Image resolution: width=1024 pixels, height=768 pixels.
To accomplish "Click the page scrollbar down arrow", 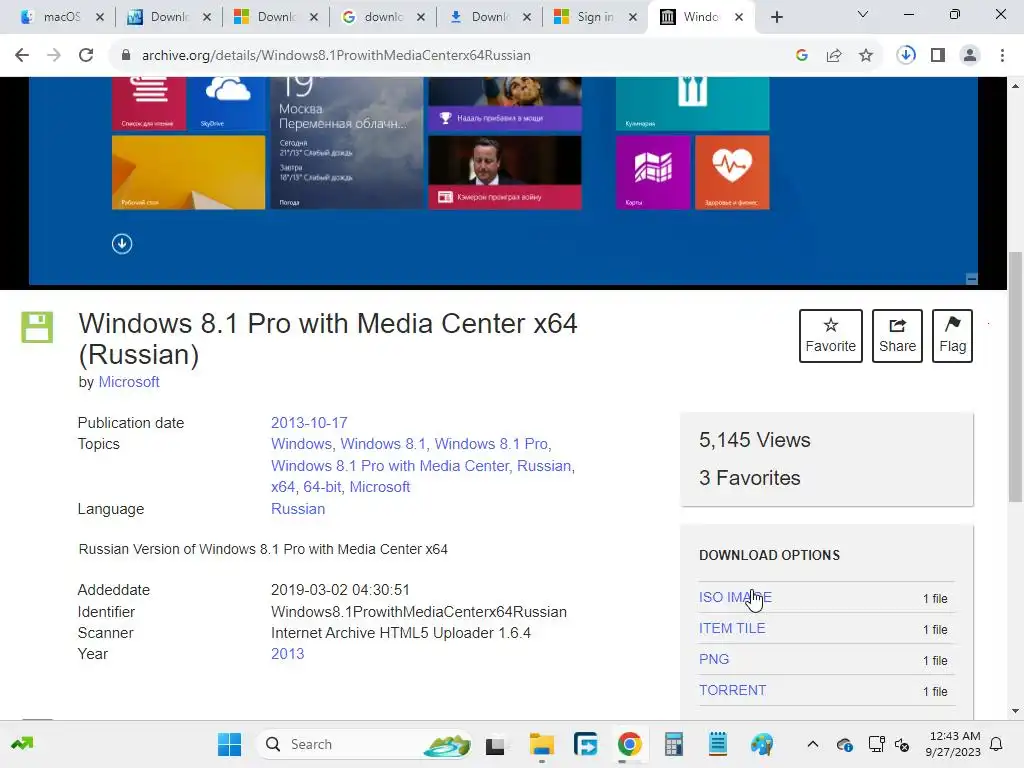I will 1015,711.
